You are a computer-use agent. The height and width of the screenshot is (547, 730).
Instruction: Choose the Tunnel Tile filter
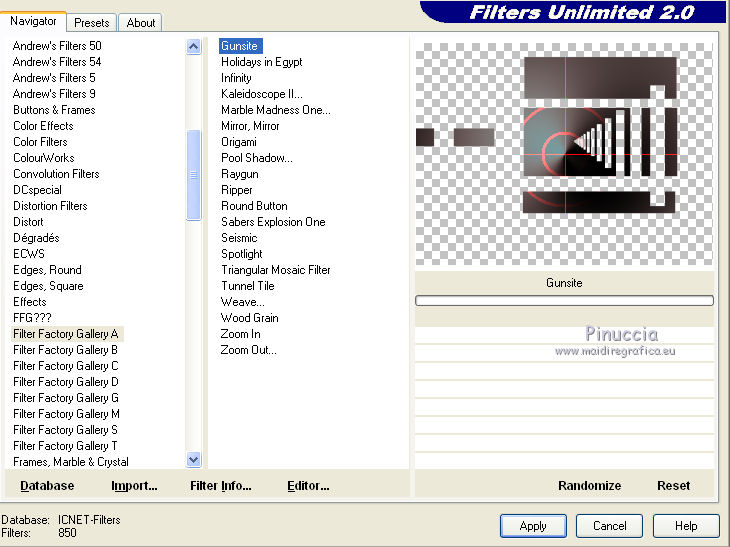tap(248, 286)
